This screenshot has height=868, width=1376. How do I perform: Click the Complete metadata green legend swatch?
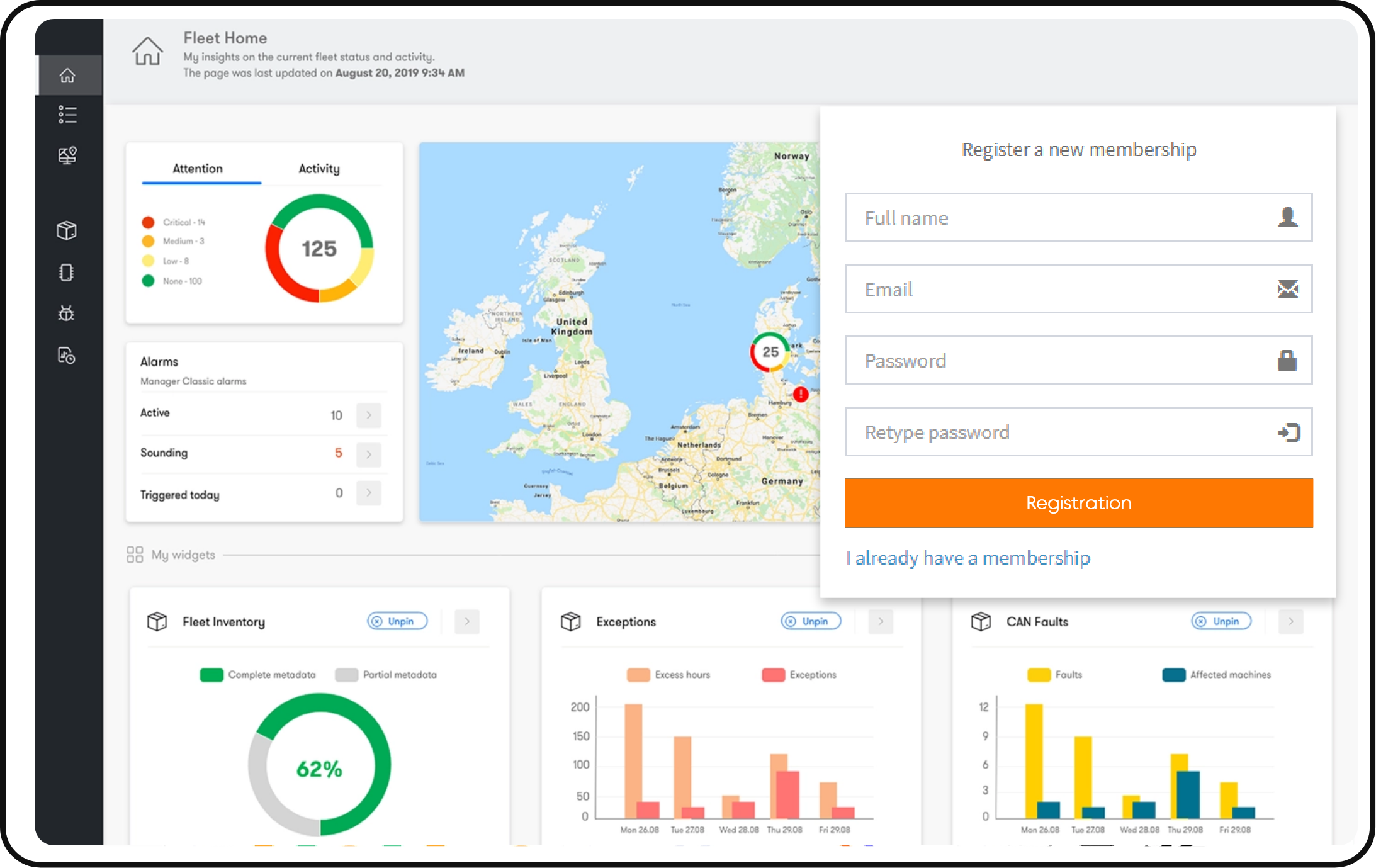point(211,675)
